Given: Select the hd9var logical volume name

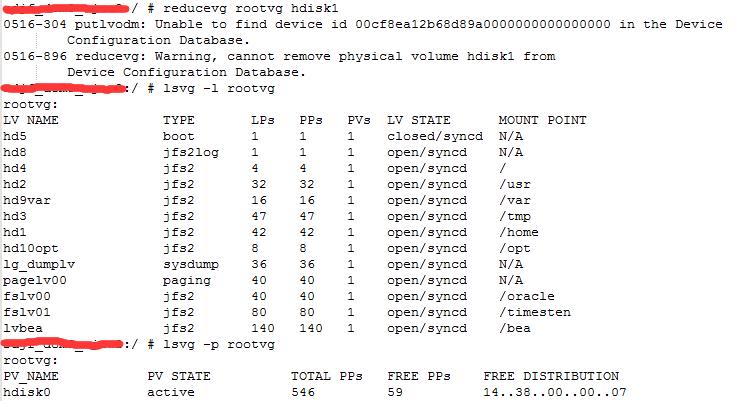Looking at the screenshot, I should [x=27, y=200].
